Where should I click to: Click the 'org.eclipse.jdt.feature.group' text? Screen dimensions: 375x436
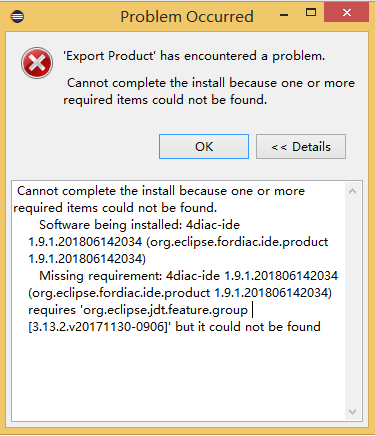(x=165, y=310)
